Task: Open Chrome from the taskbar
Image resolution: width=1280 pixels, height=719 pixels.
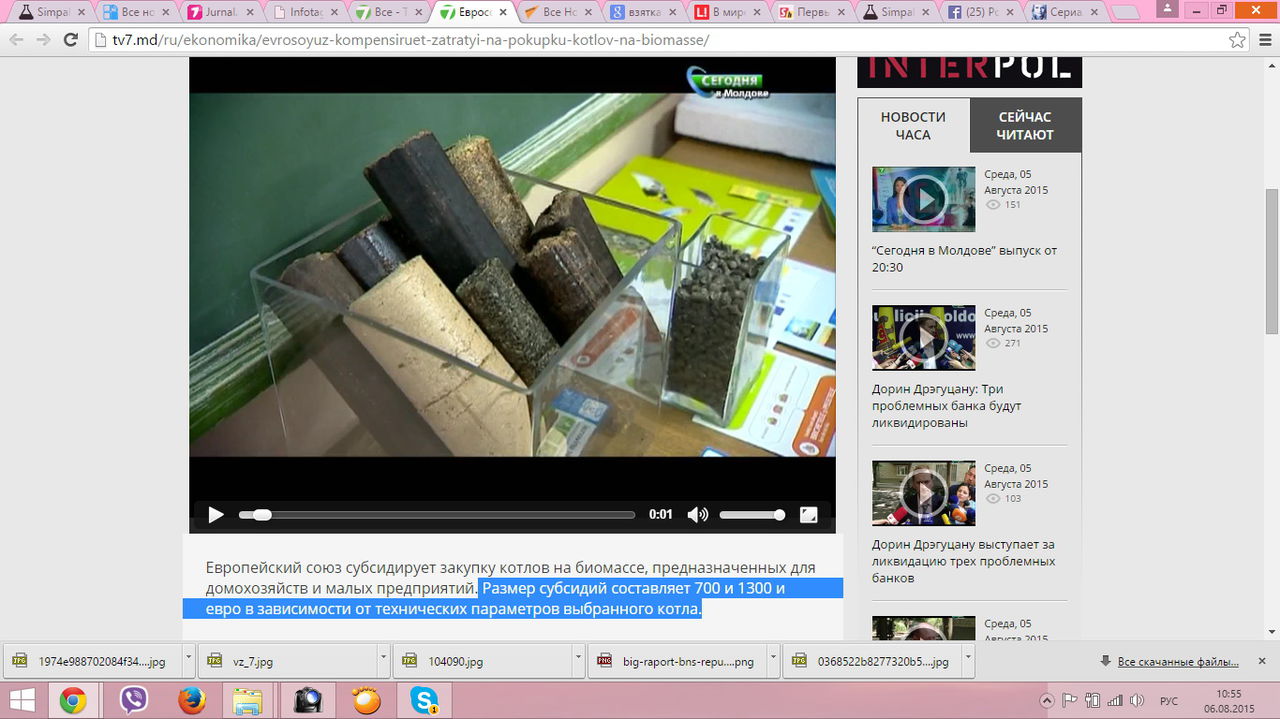Action: tap(72, 700)
